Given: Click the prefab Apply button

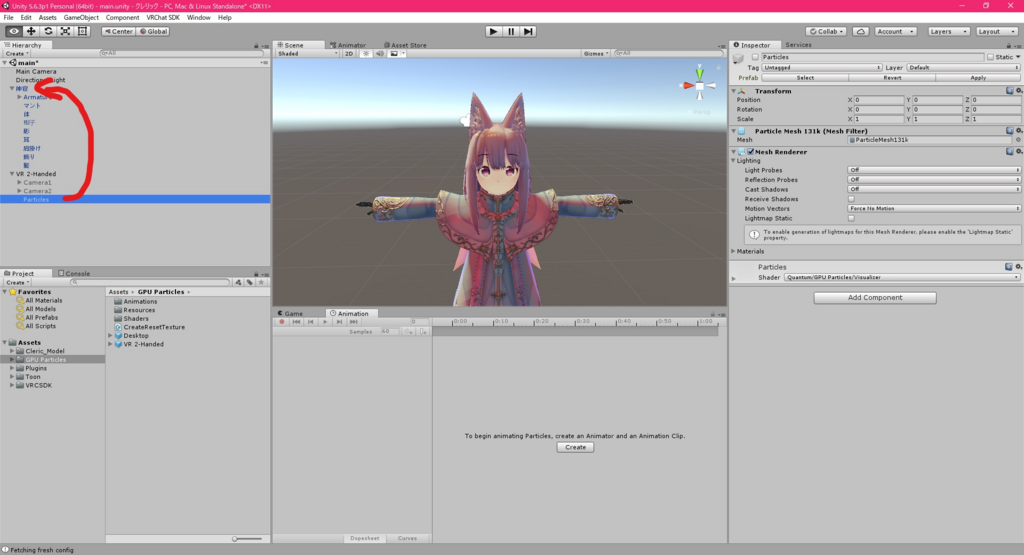Looking at the screenshot, I should [978, 78].
